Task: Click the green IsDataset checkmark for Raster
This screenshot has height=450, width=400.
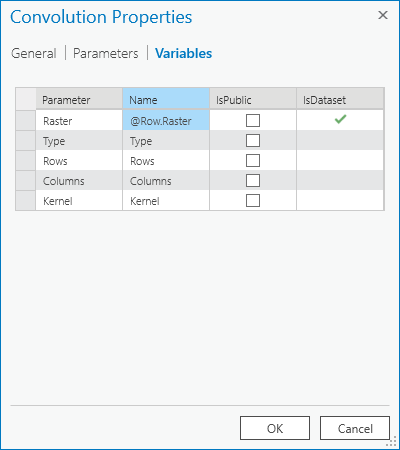Action: pos(340,119)
